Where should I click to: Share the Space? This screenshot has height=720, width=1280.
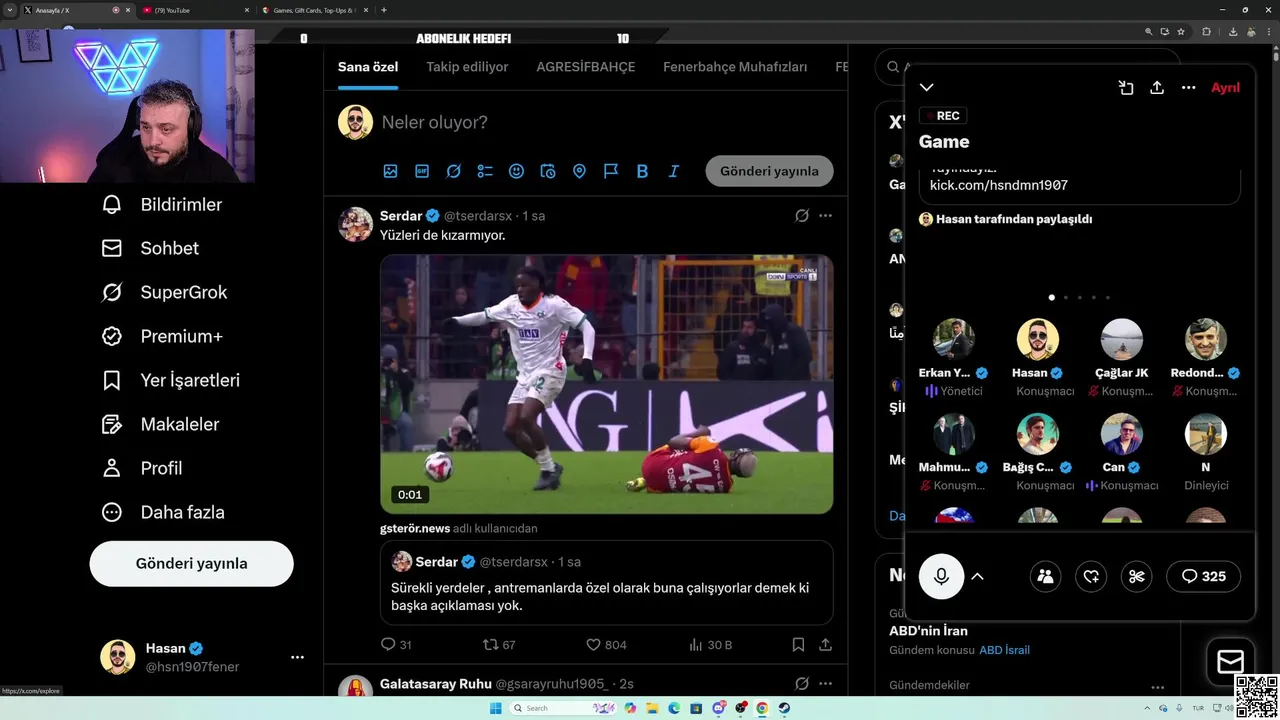pyautogui.click(x=1157, y=88)
